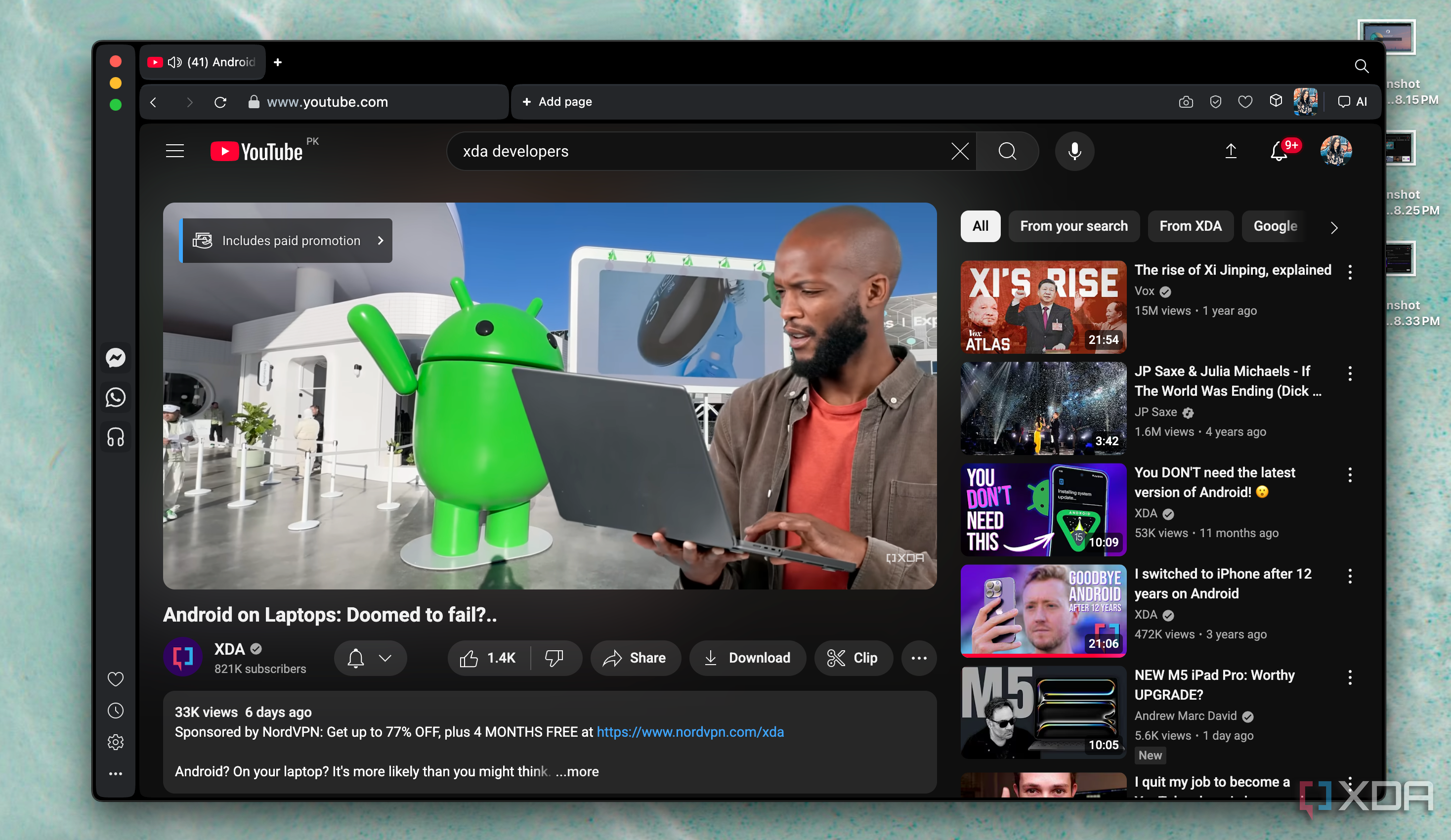Screen dimensions: 1451x840
Task: Open YouTube account avatar menu
Action: [1336, 151]
